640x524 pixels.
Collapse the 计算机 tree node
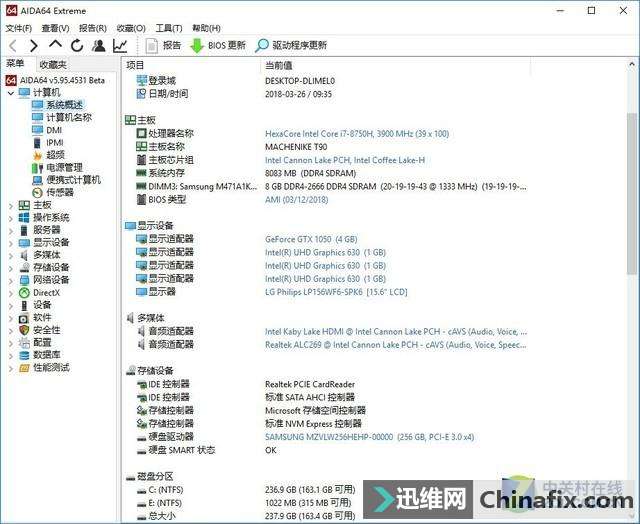click(x=11, y=93)
